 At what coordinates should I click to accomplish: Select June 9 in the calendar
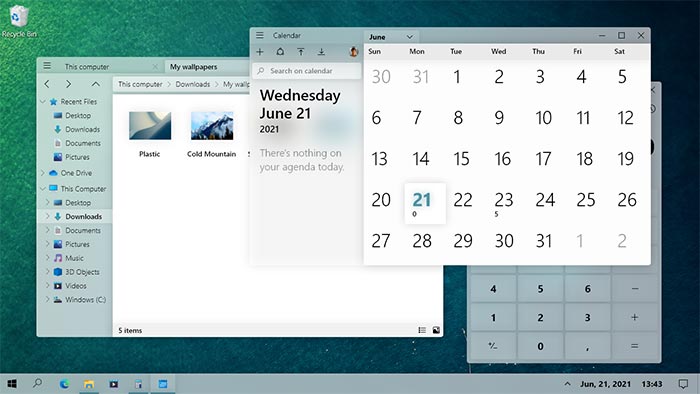pyautogui.click(x=499, y=118)
